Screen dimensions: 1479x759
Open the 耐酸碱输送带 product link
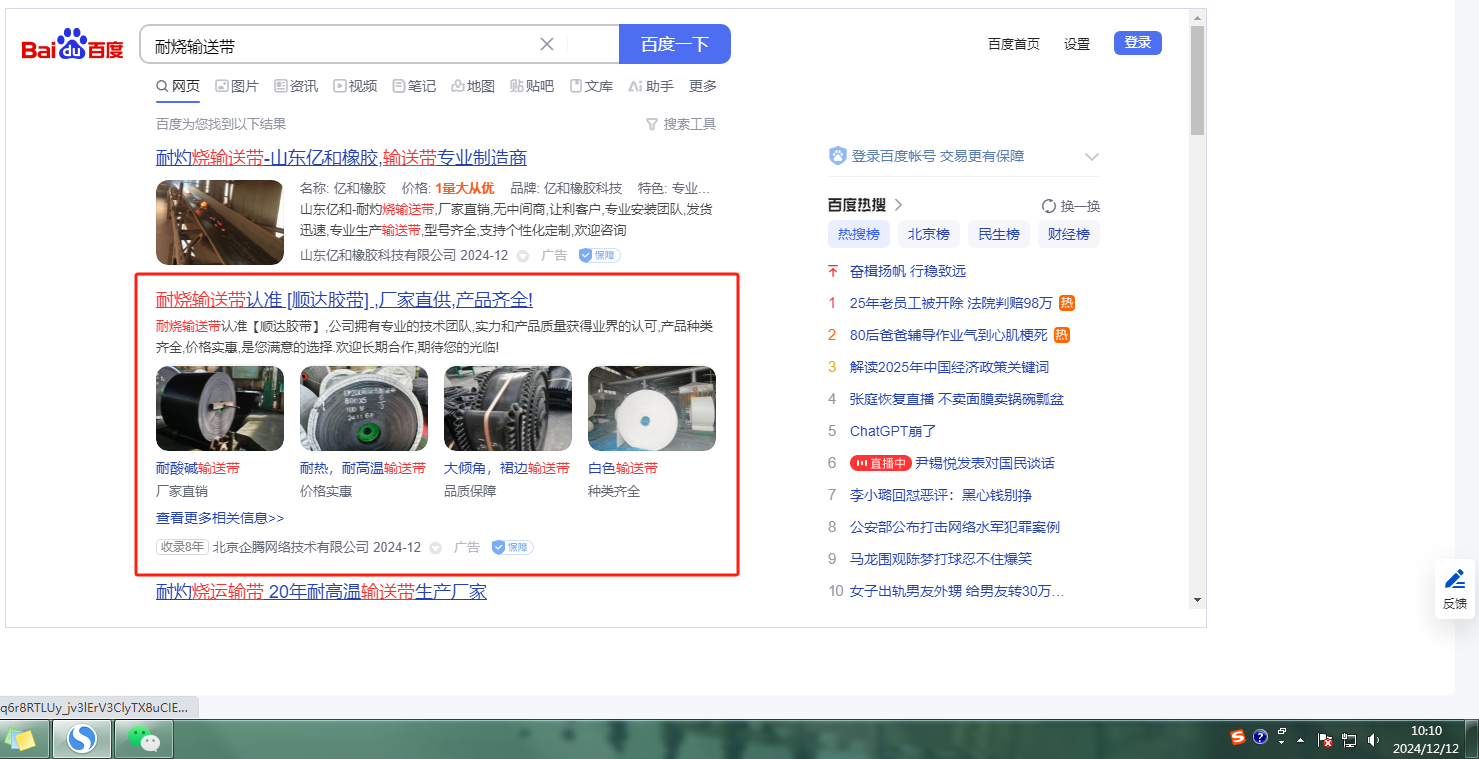pos(198,469)
